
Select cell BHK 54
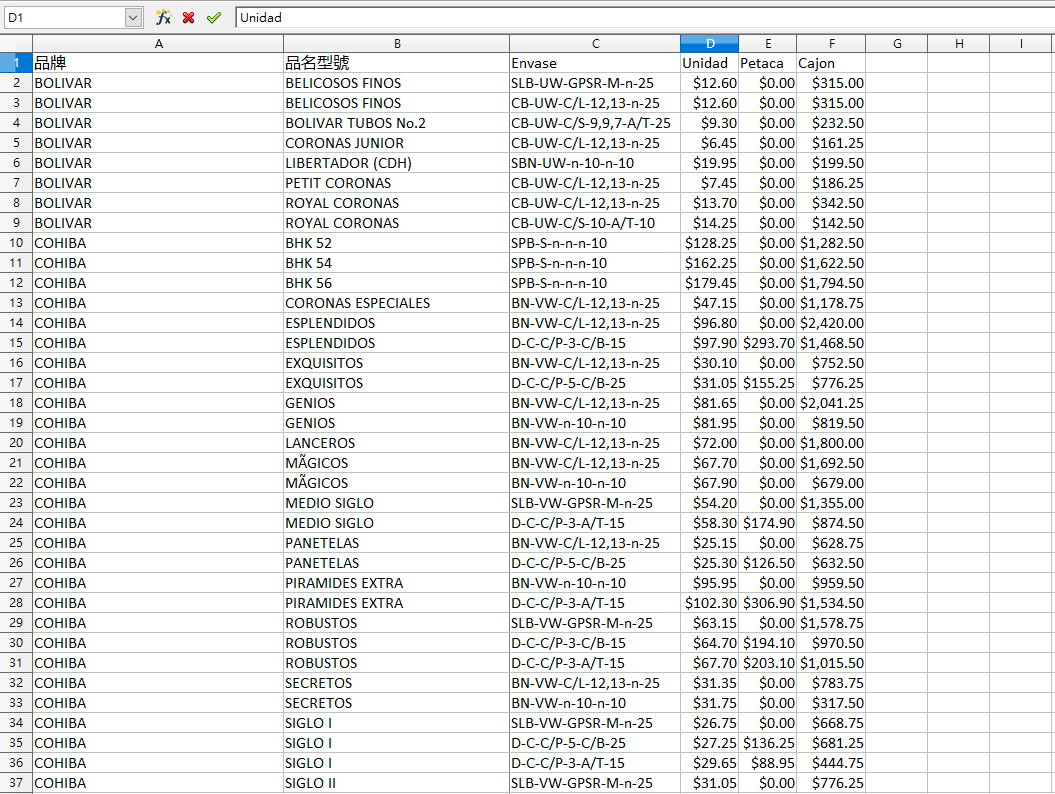(396, 263)
